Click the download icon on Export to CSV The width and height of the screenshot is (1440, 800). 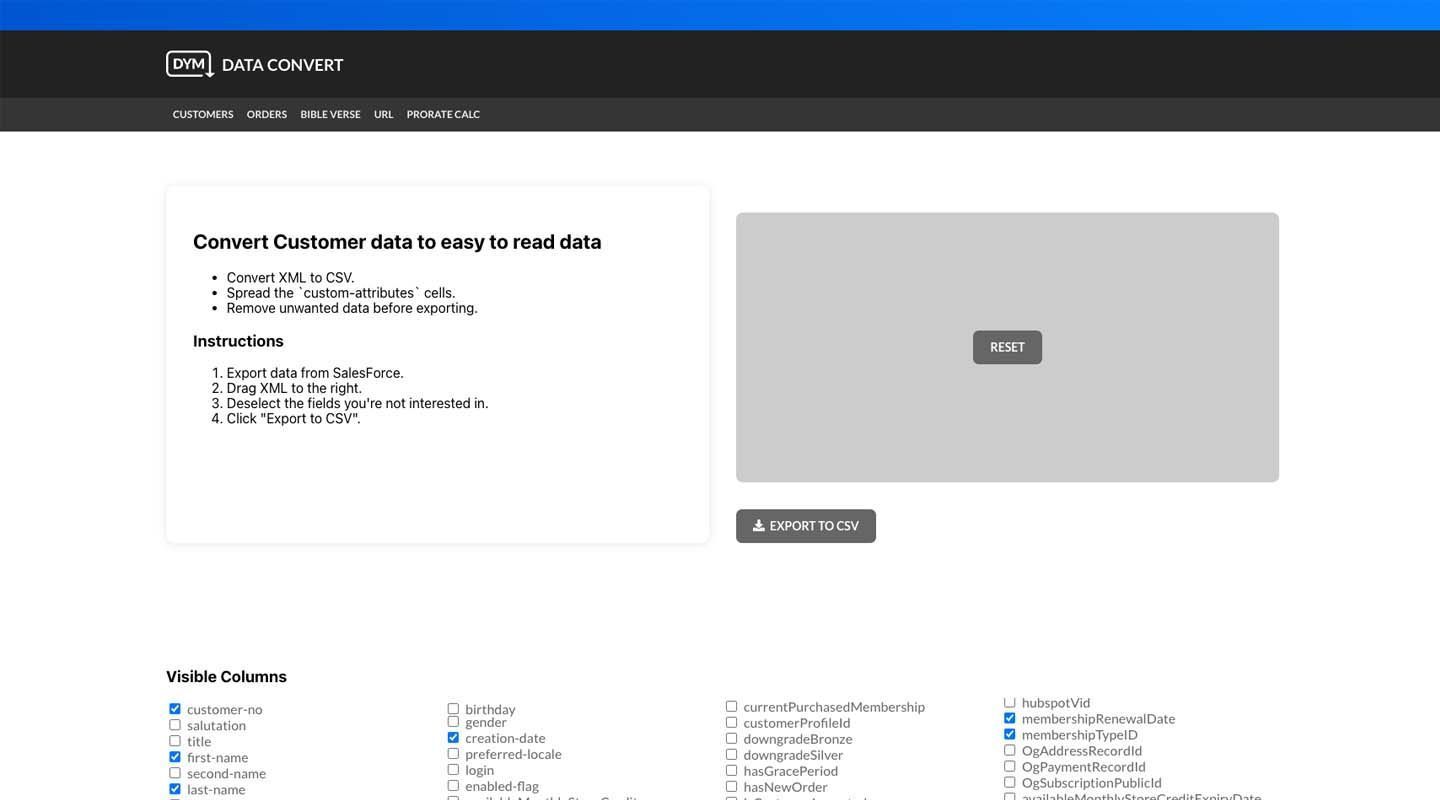click(761, 525)
